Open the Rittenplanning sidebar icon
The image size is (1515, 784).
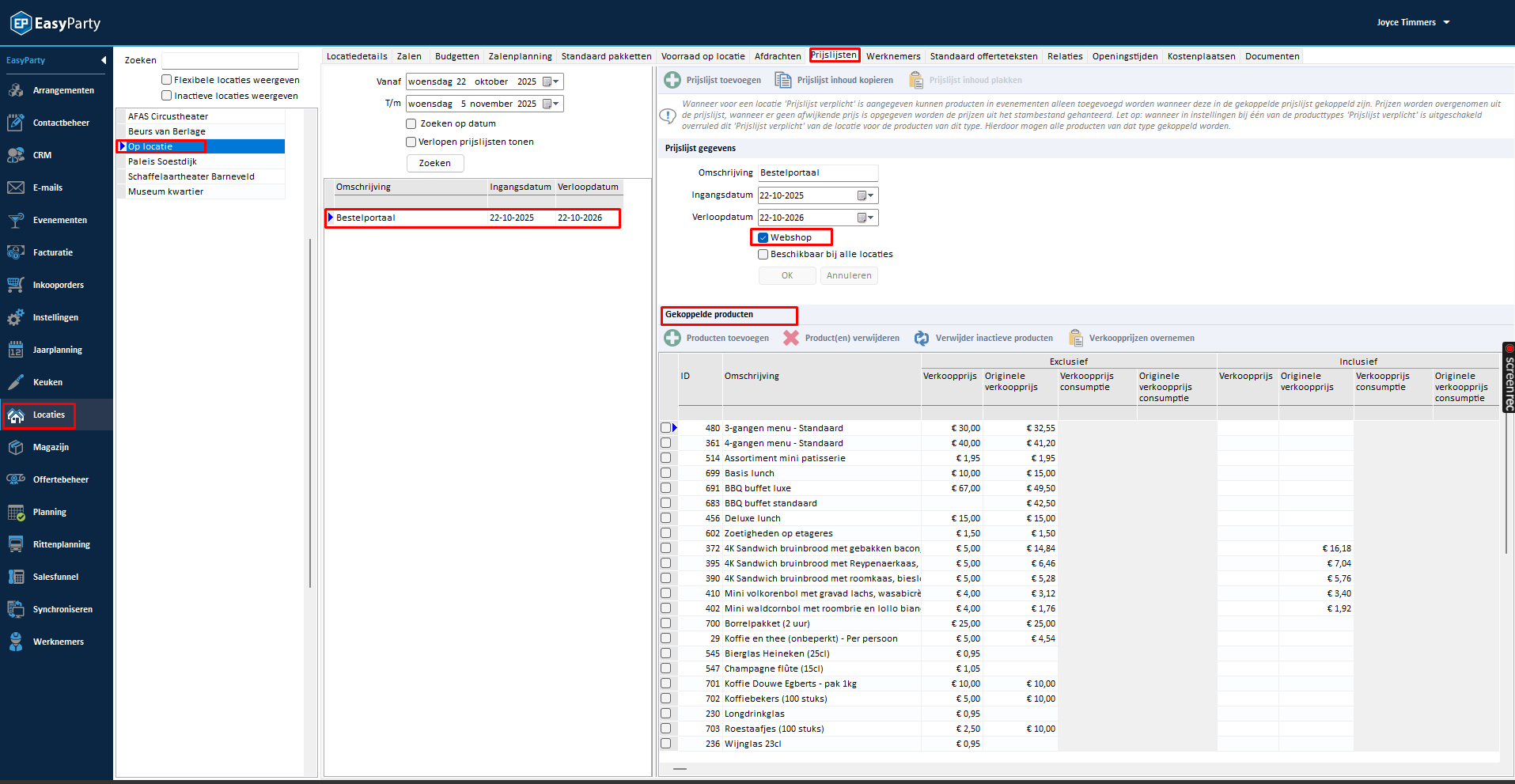pos(16,544)
